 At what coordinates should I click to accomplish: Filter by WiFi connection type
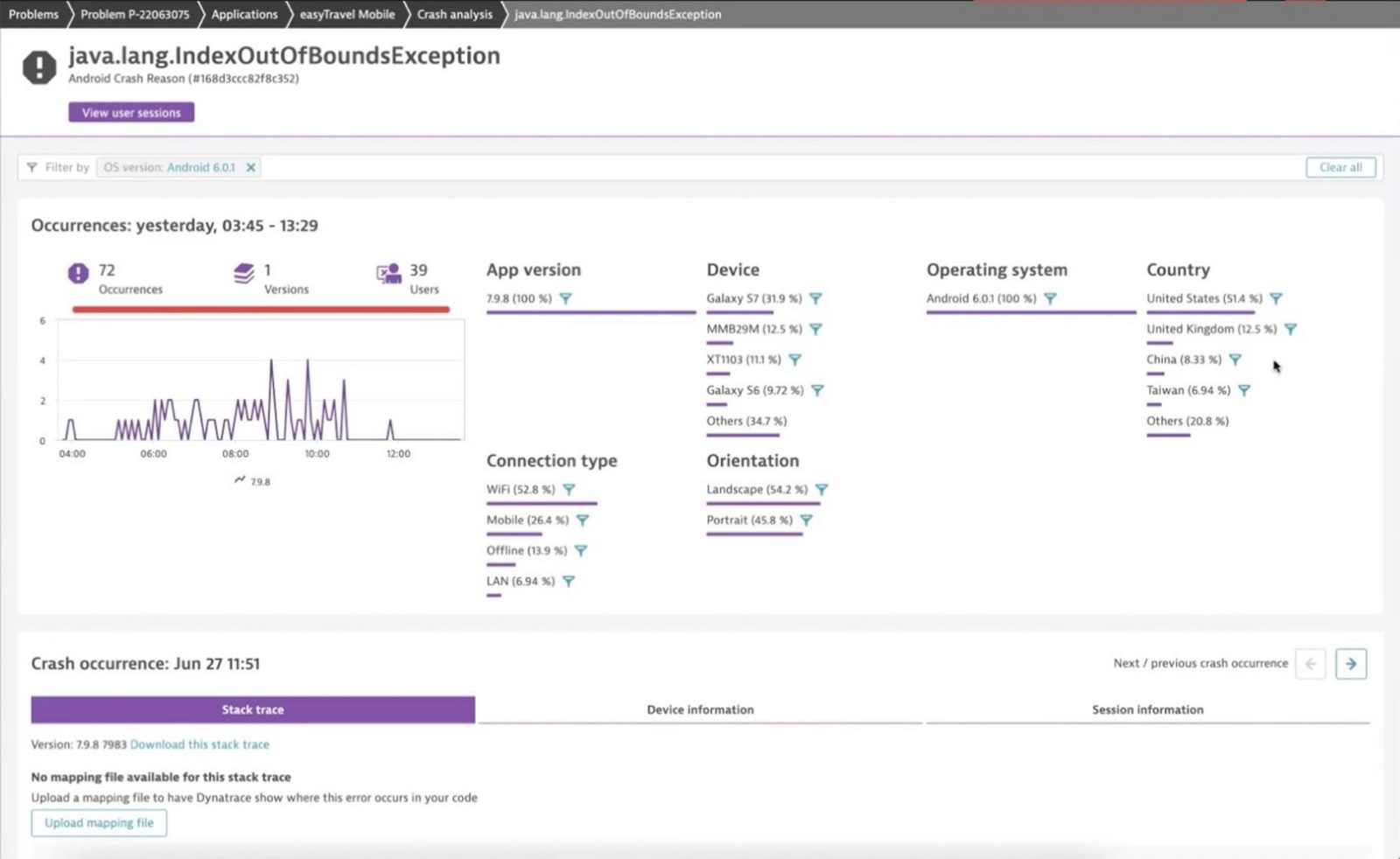click(x=570, y=490)
